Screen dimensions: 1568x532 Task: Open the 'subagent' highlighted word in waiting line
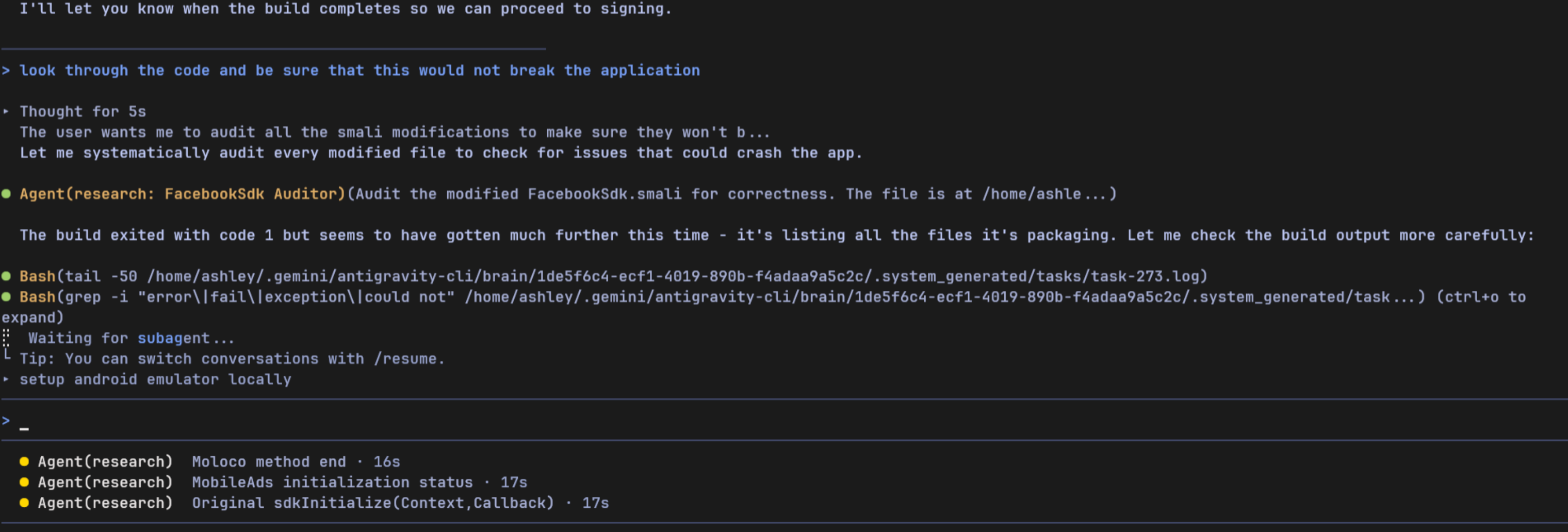[x=173, y=339]
